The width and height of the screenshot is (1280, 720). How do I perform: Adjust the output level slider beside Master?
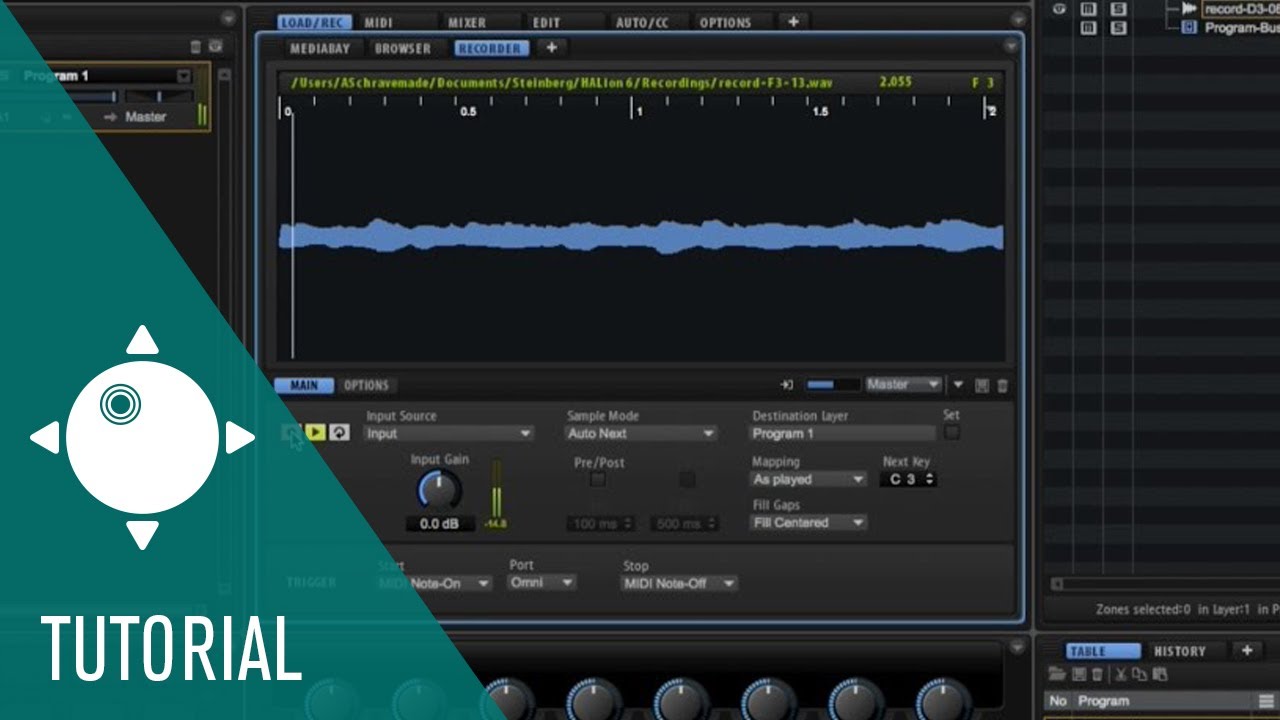833,385
